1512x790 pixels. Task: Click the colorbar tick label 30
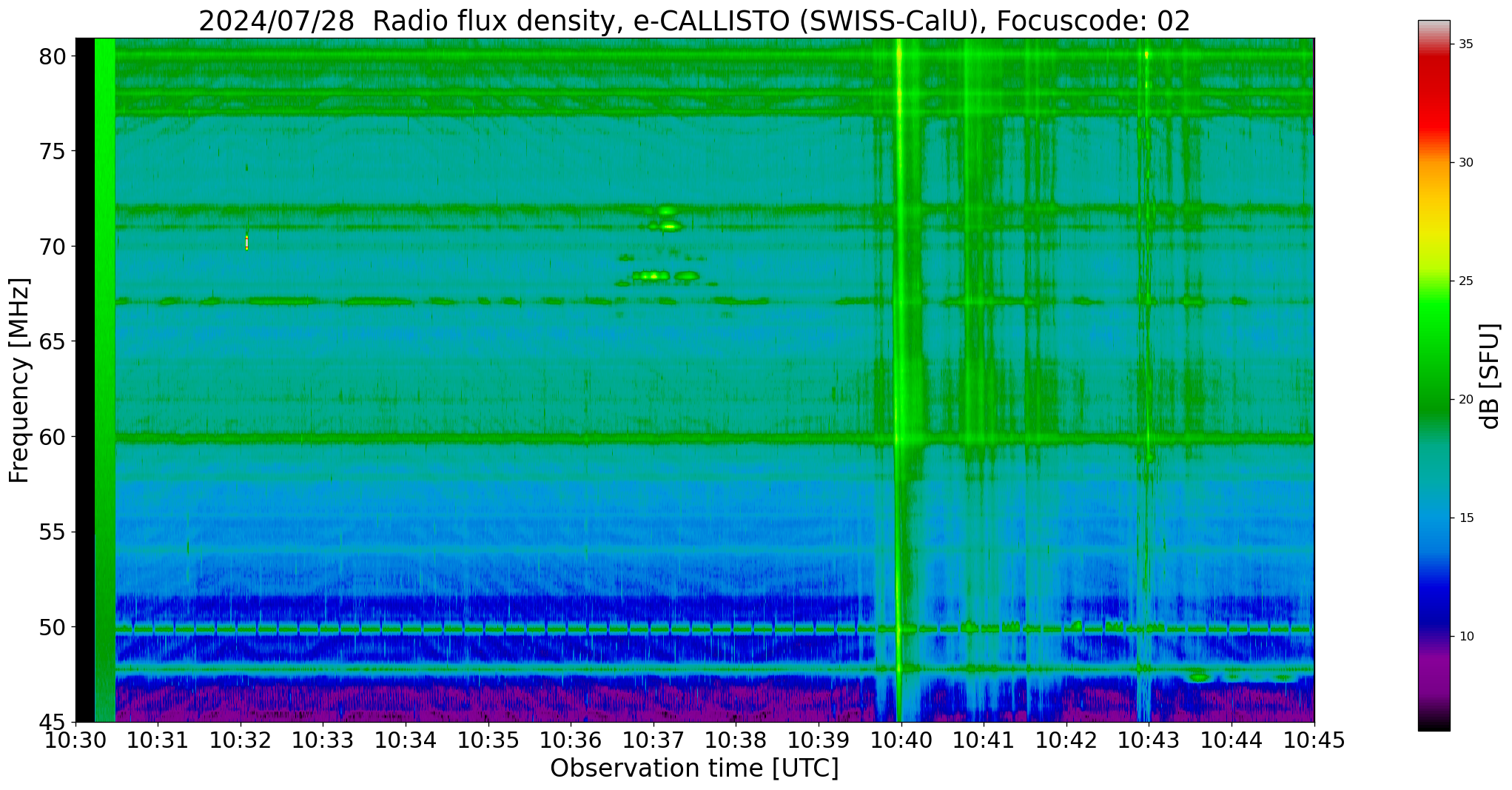(1465, 162)
